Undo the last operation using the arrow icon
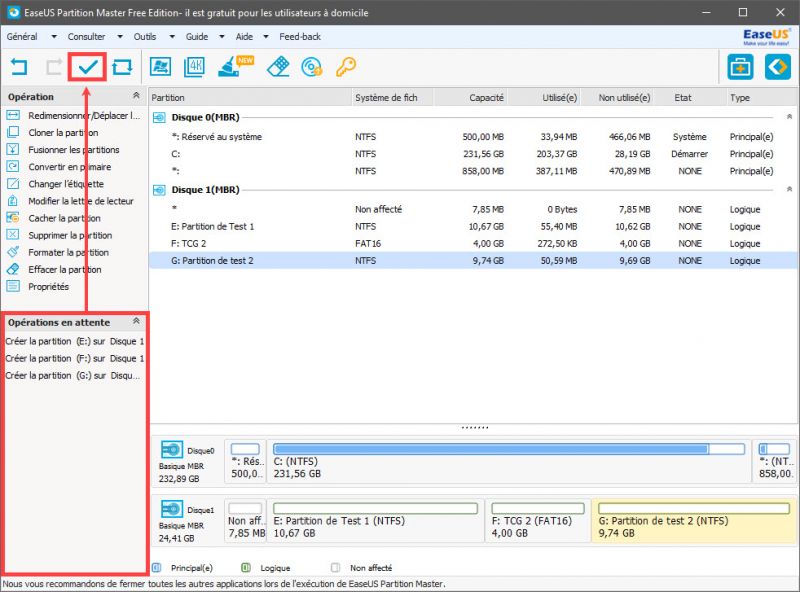Screen dimensions: 800x592 coord(20,66)
